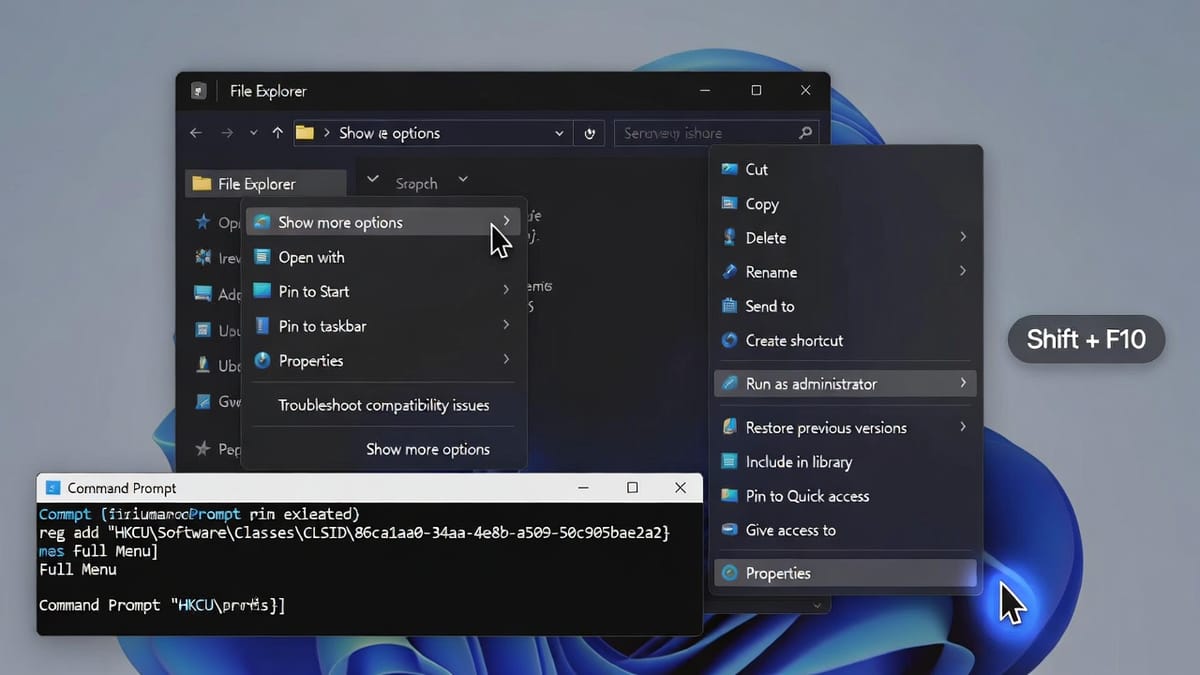The image size is (1200, 675).
Task: Click 'Properties' under Give access to
Action: (845, 573)
